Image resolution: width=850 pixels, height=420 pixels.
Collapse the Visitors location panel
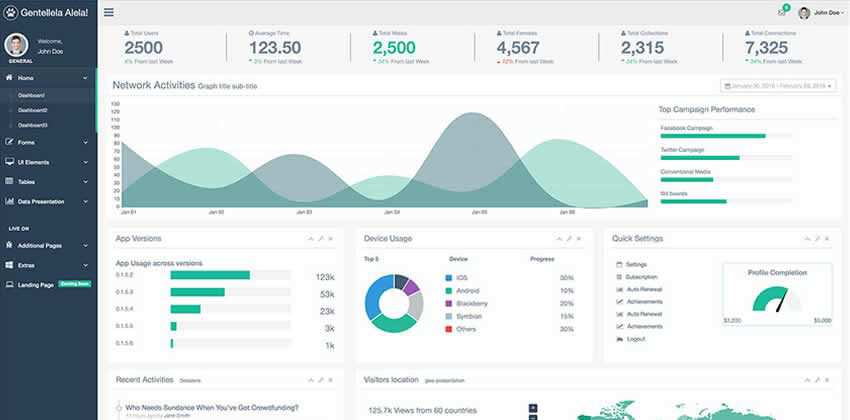tap(806, 380)
